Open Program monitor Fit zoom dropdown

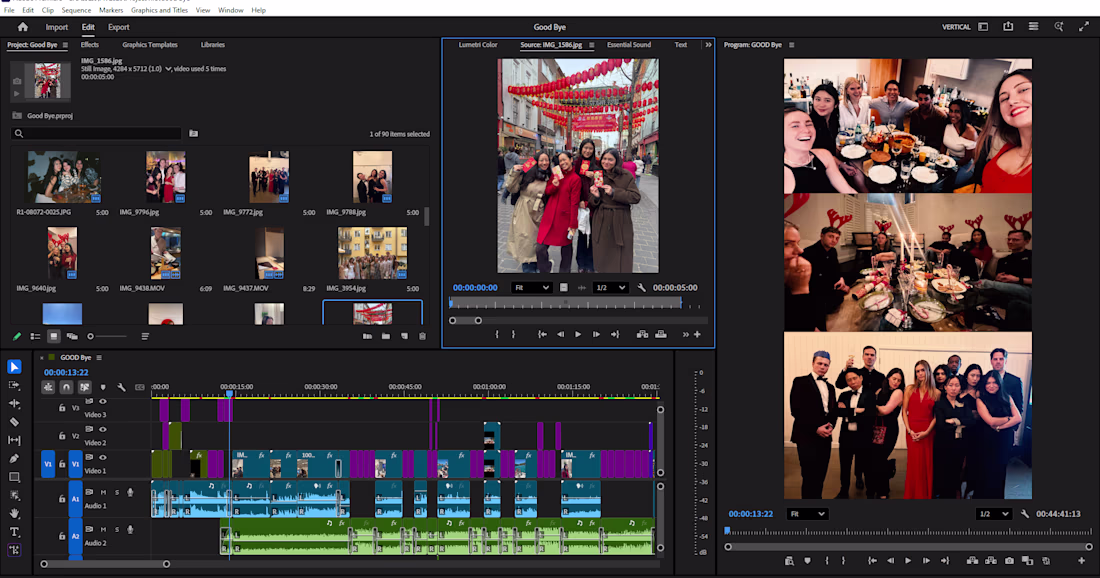point(807,514)
